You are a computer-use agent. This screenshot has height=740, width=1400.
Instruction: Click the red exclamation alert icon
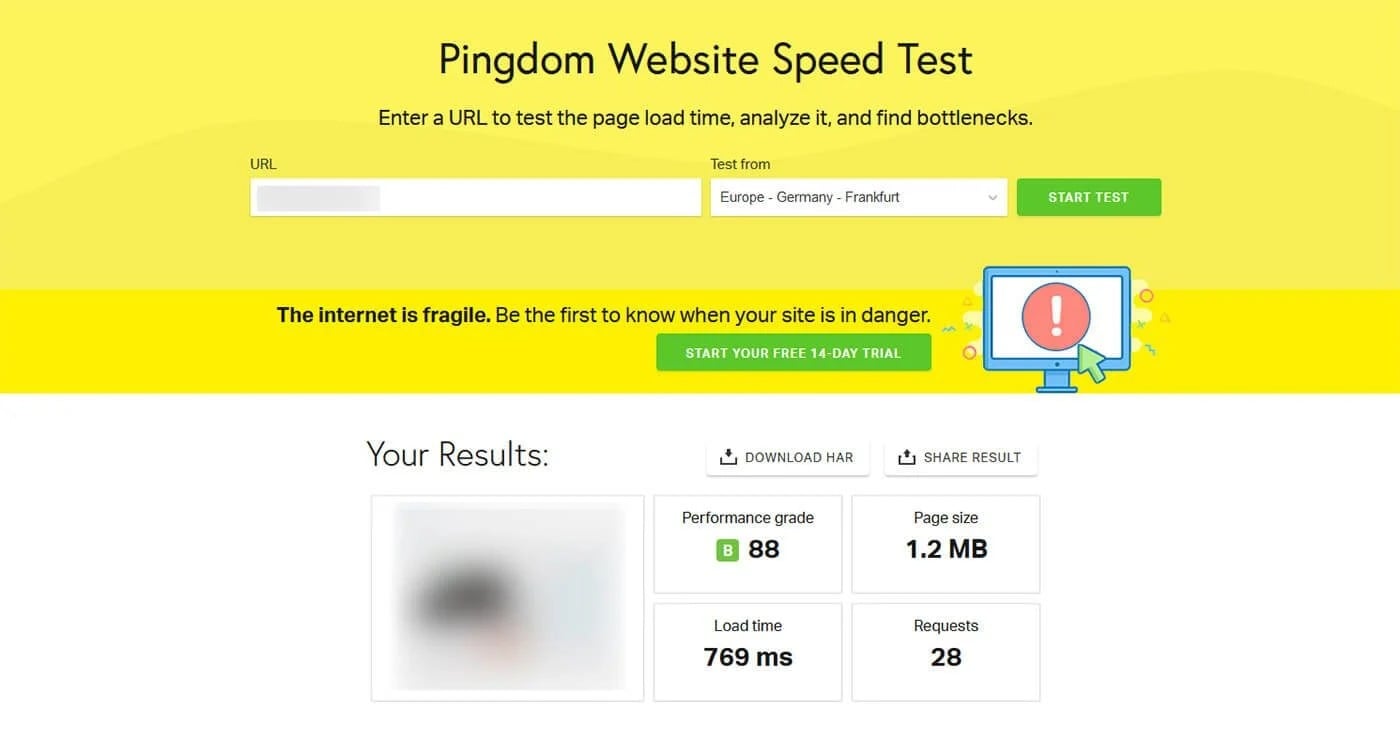point(1055,315)
